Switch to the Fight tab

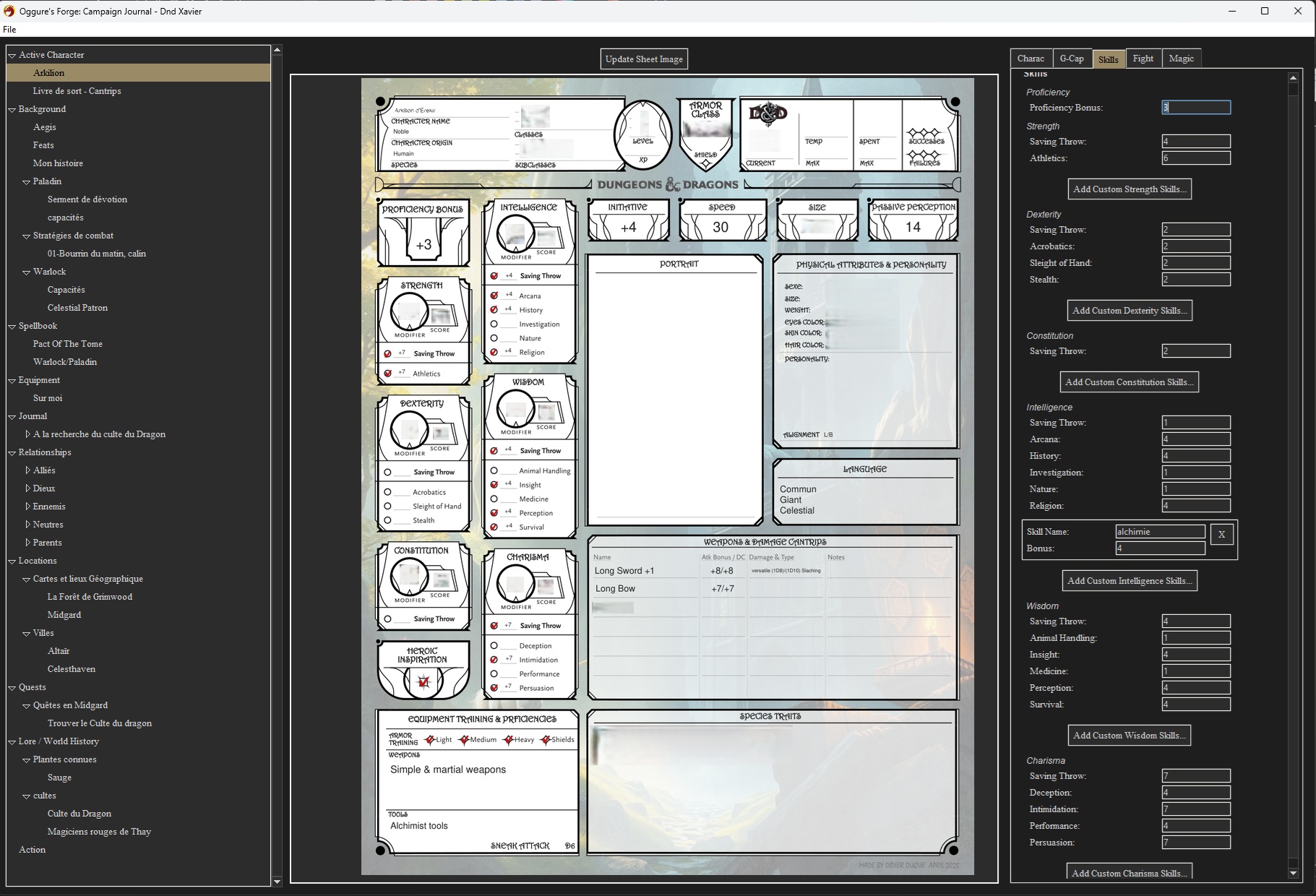pos(1143,59)
